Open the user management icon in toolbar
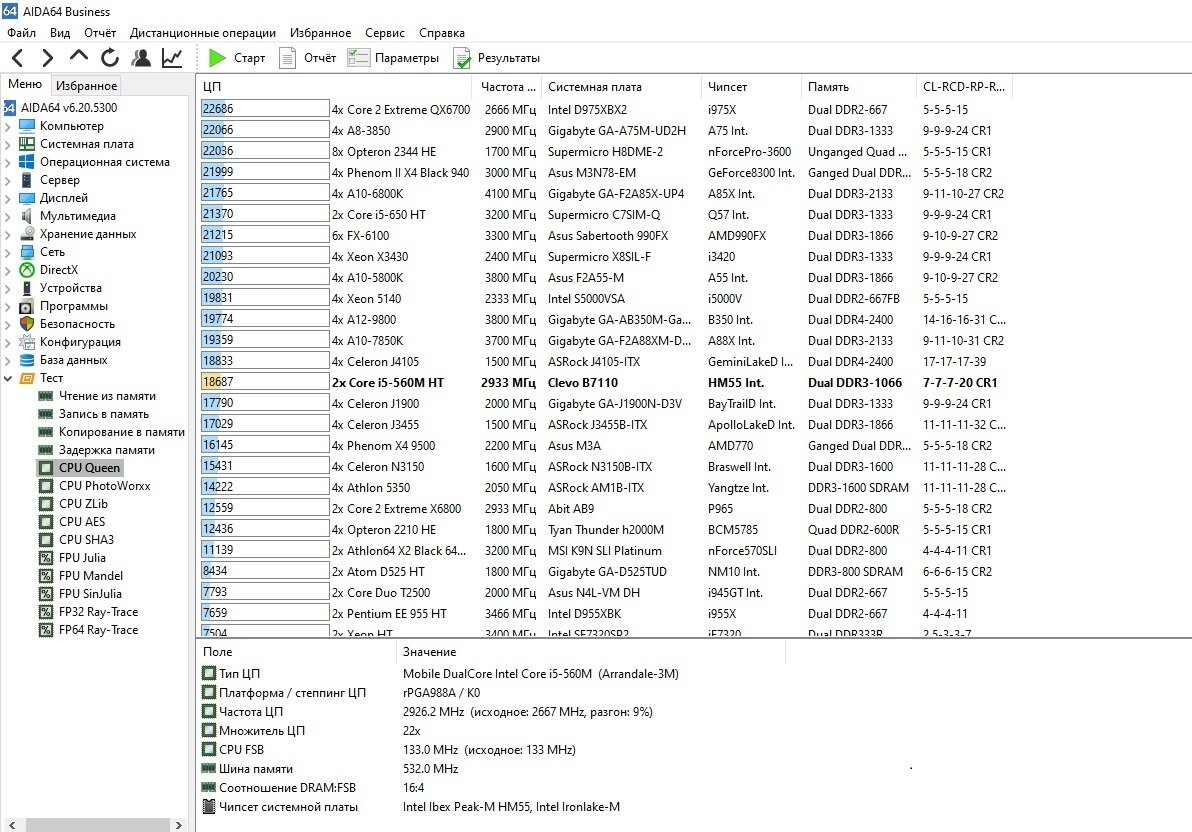 (141, 58)
